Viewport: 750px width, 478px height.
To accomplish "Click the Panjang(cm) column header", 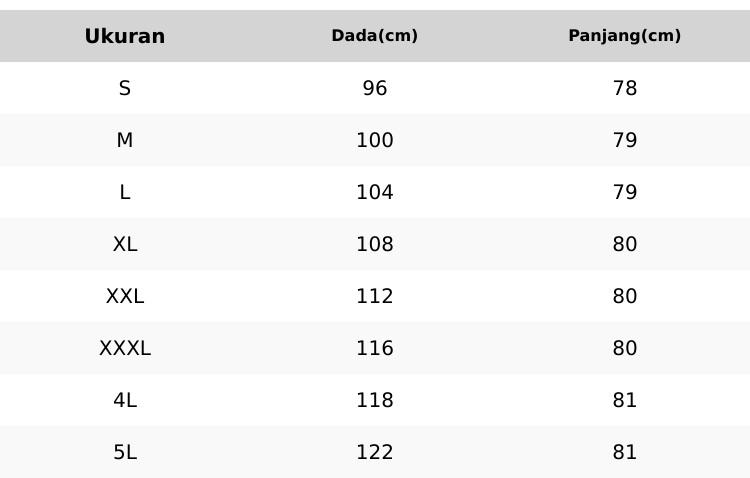I will coord(625,36).
